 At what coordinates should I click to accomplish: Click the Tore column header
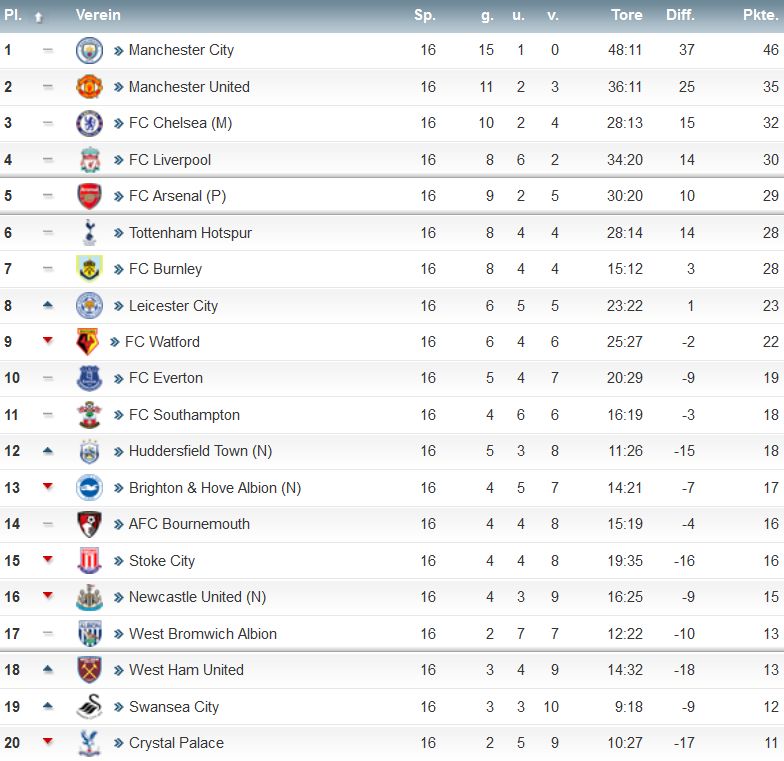[626, 15]
